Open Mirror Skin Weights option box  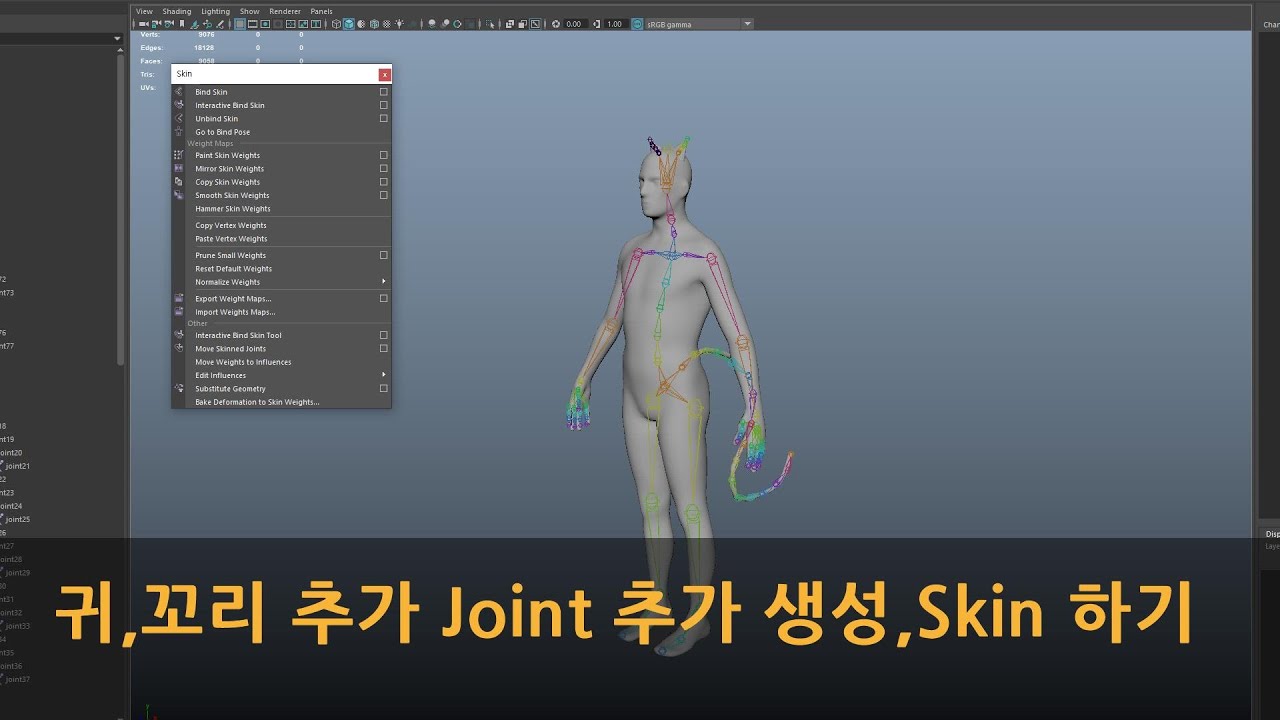[383, 169]
